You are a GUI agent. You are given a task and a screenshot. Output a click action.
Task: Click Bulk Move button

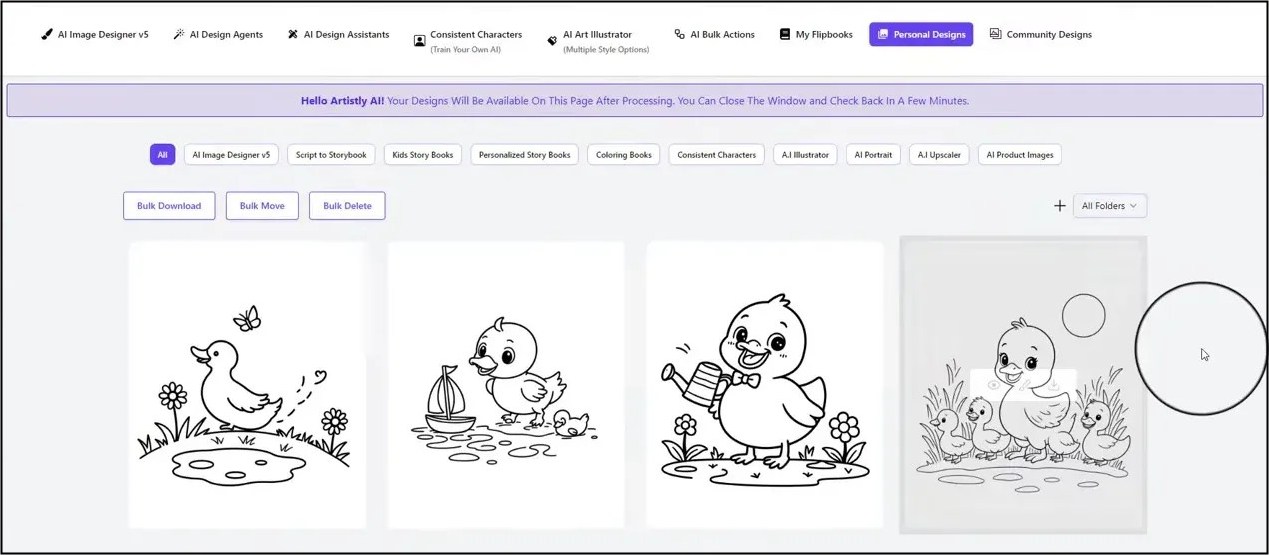(262, 206)
